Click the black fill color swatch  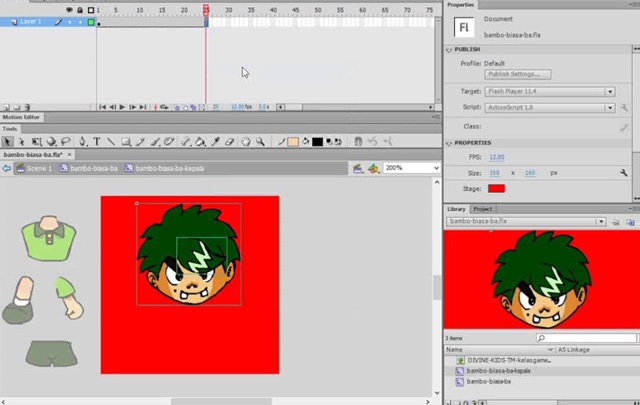[x=317, y=142]
